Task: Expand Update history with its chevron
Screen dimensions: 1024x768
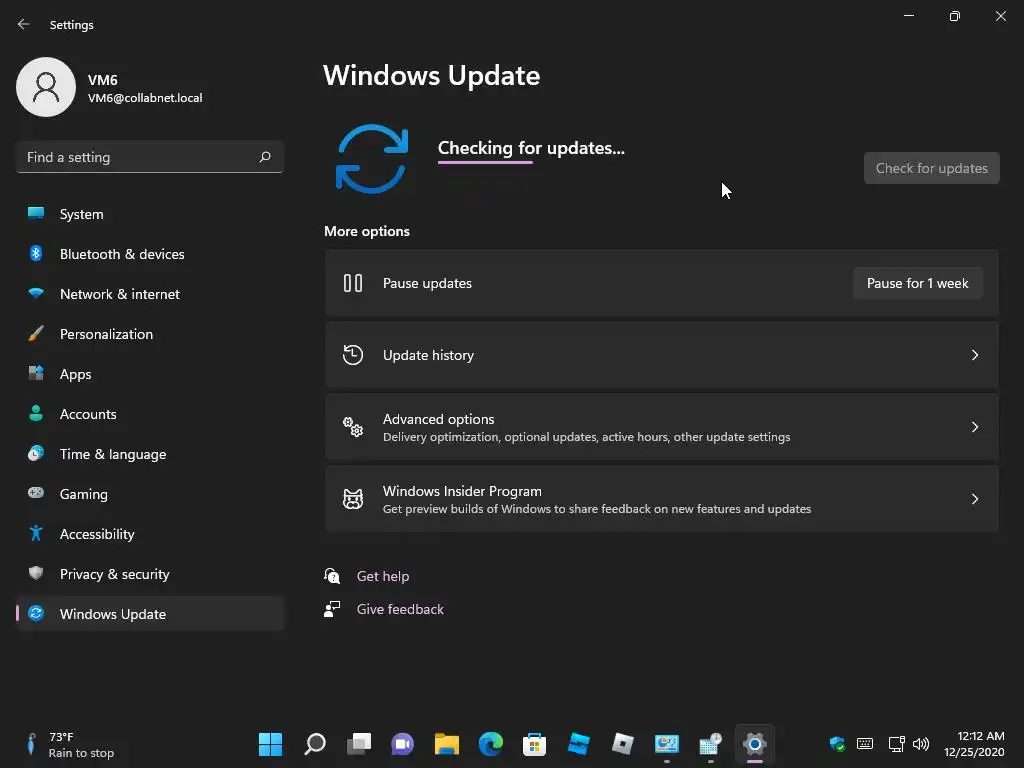Action: pos(974,355)
